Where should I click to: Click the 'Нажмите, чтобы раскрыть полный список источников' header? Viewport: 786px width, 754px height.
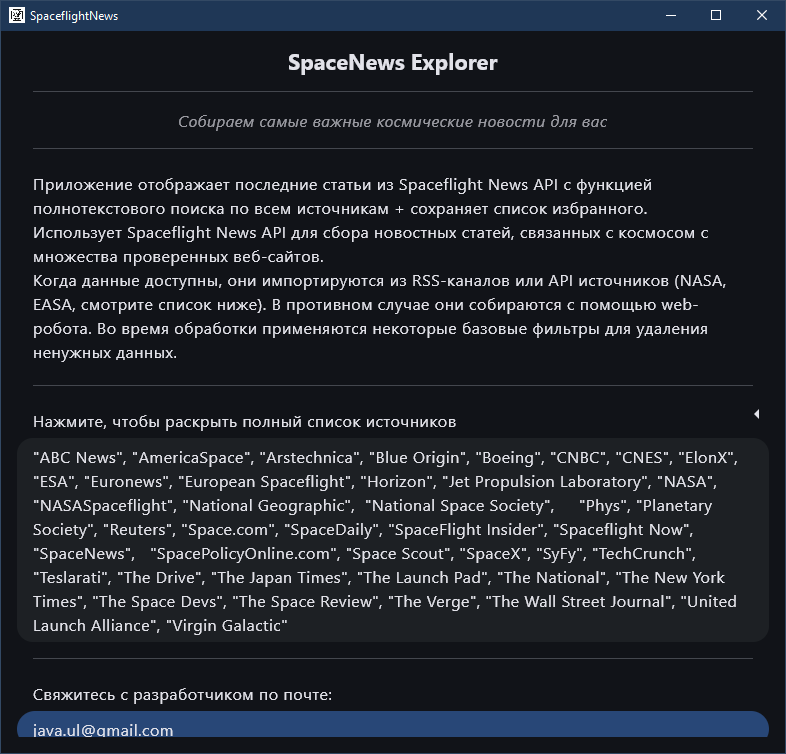245,422
